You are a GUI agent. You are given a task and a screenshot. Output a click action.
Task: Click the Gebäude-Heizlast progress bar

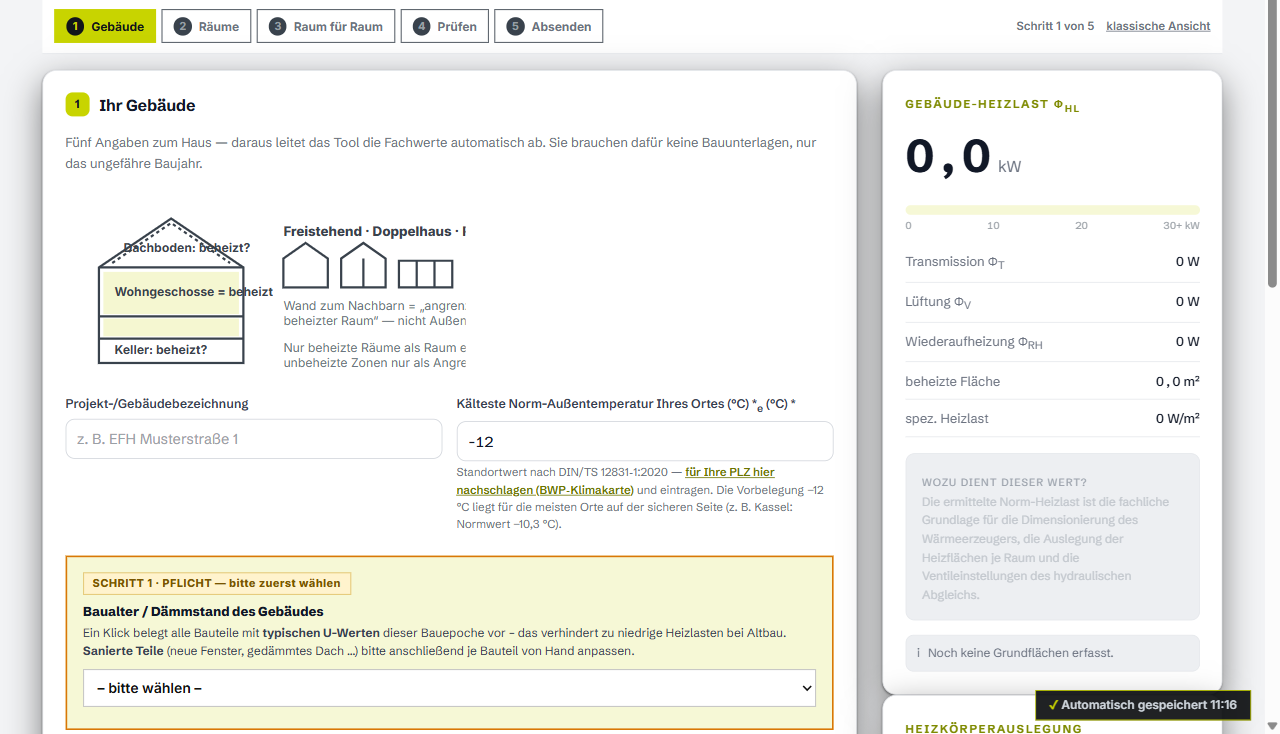(x=1052, y=210)
